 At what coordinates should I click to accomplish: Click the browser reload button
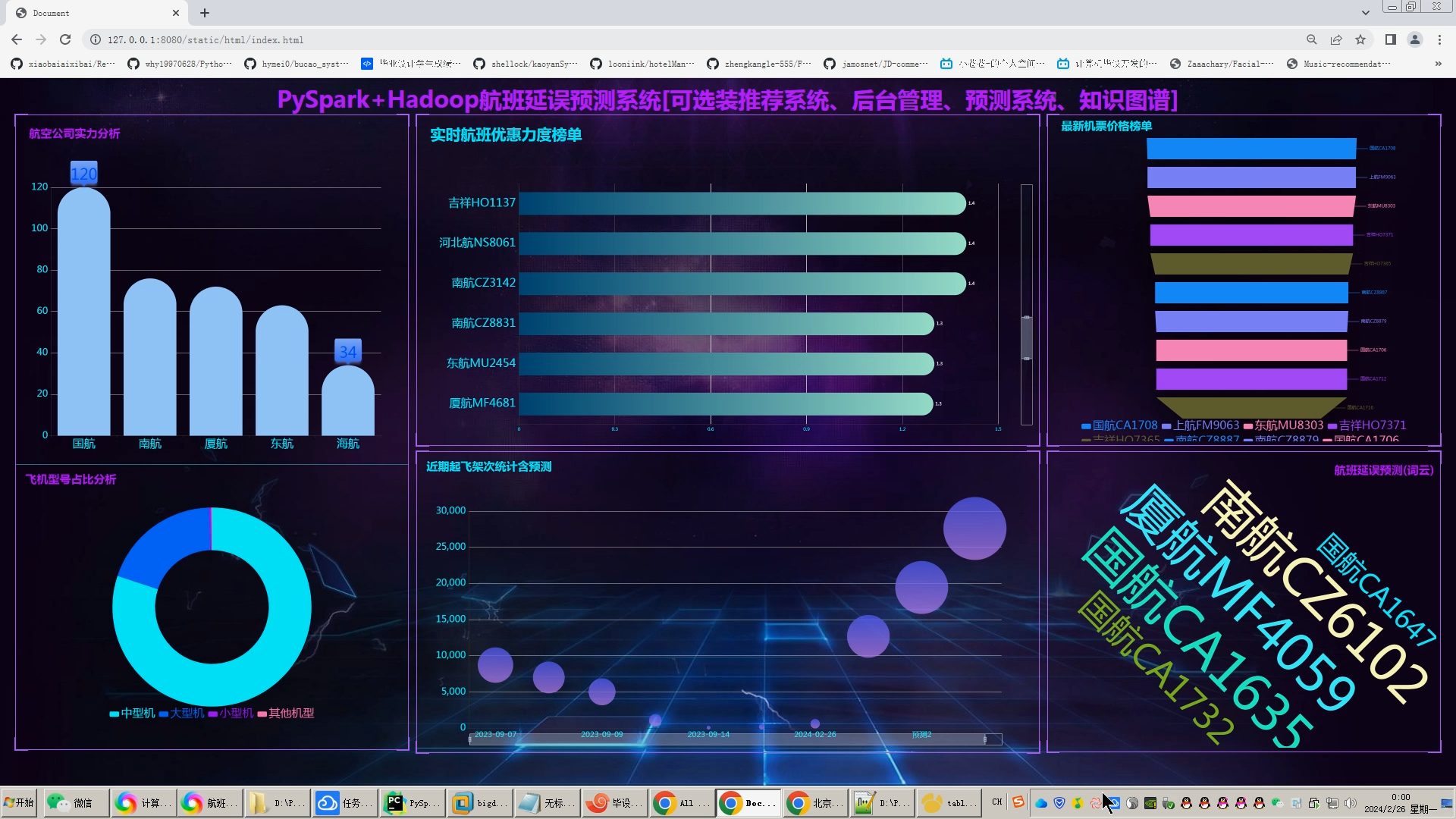tap(65, 39)
